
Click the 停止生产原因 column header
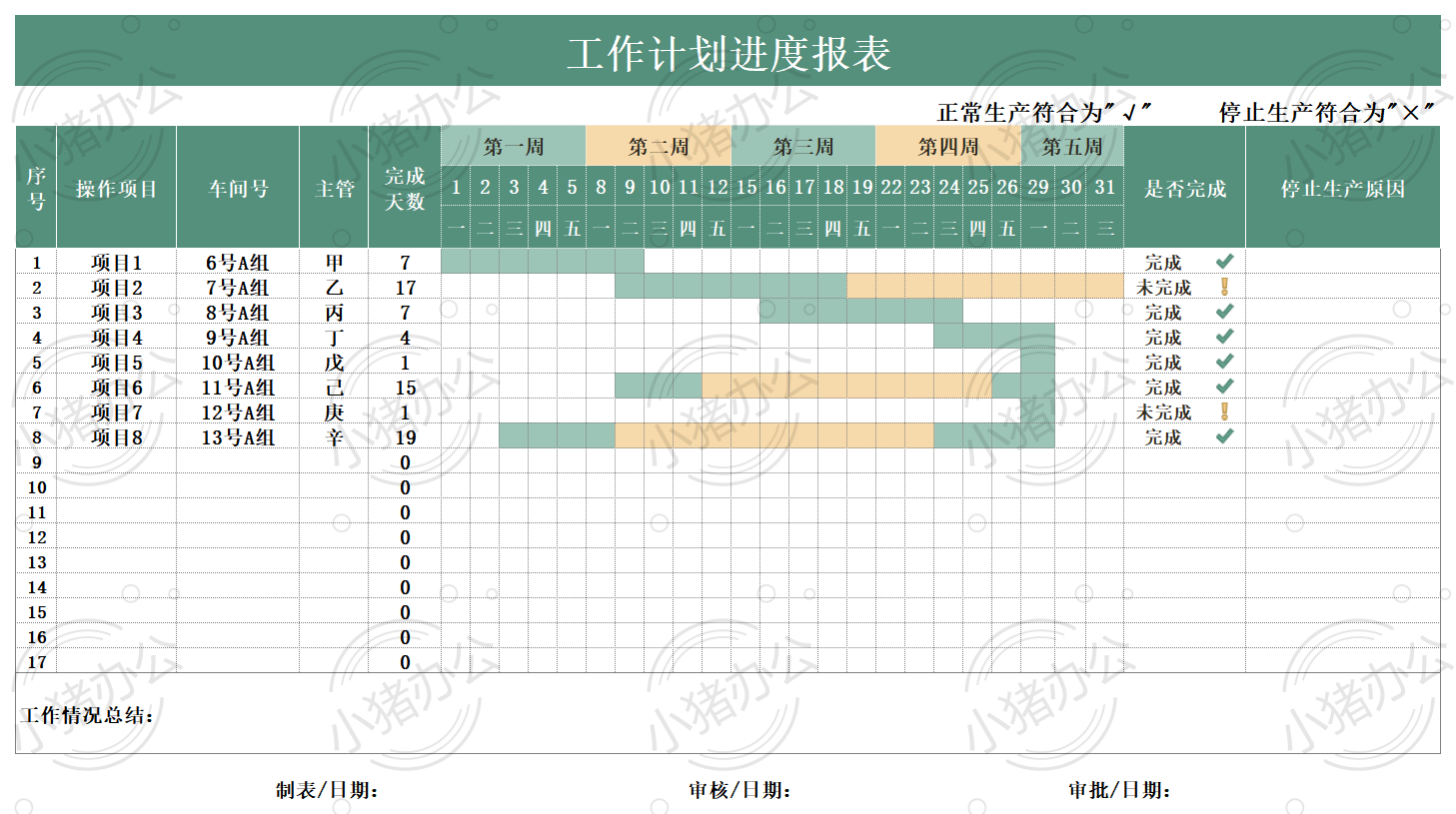tap(1343, 188)
